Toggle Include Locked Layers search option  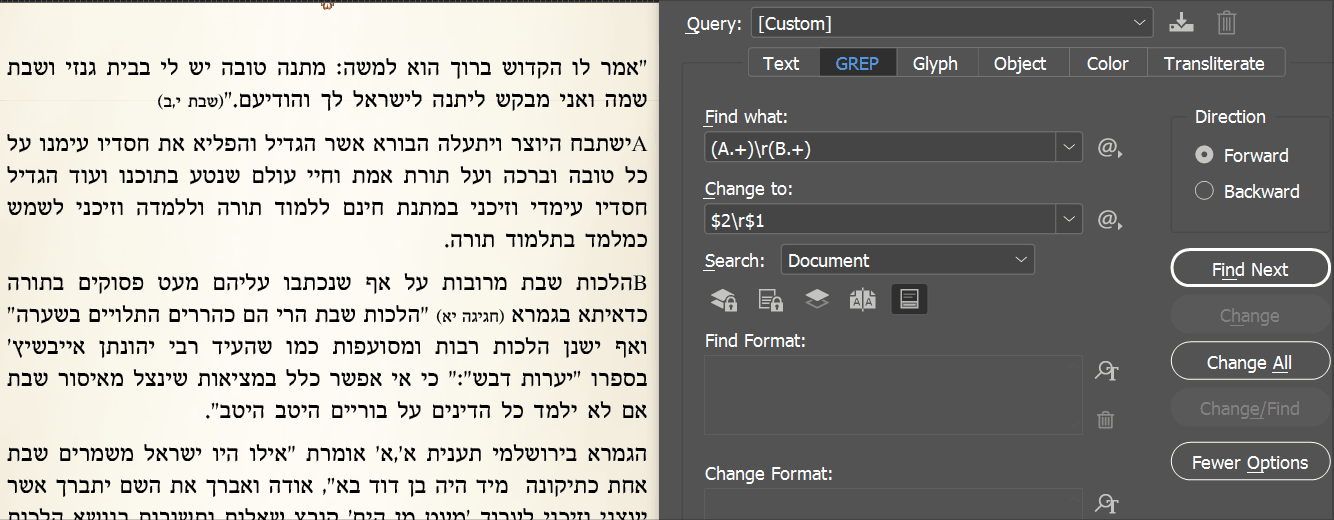724,299
